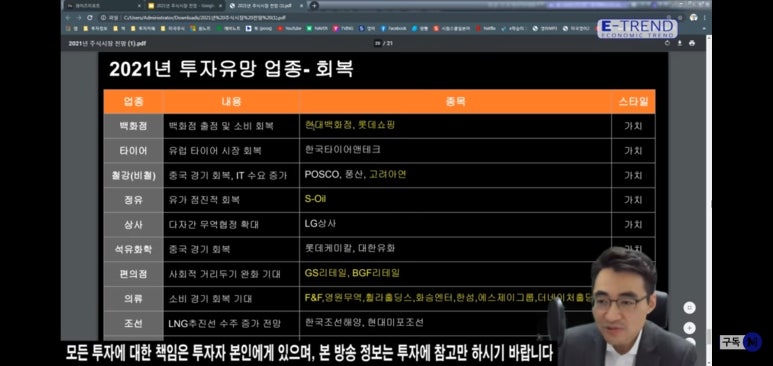This screenshot has width=773, height=366.
Task: Click the S-Oil stock cell
Action: pyautogui.click(x=455, y=199)
